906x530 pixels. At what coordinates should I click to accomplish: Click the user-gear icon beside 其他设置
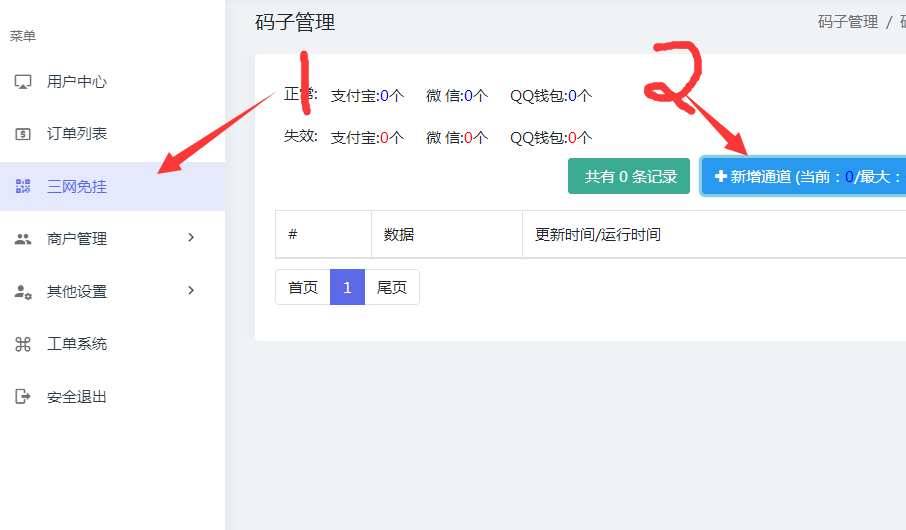[x=23, y=292]
